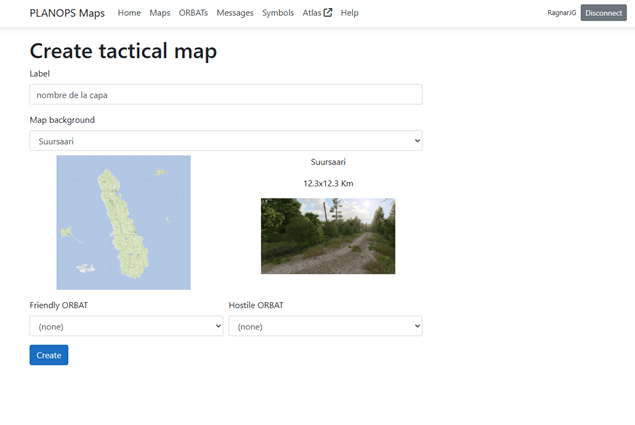Open the Hostile ORBAT dropdown

pyautogui.click(x=326, y=326)
